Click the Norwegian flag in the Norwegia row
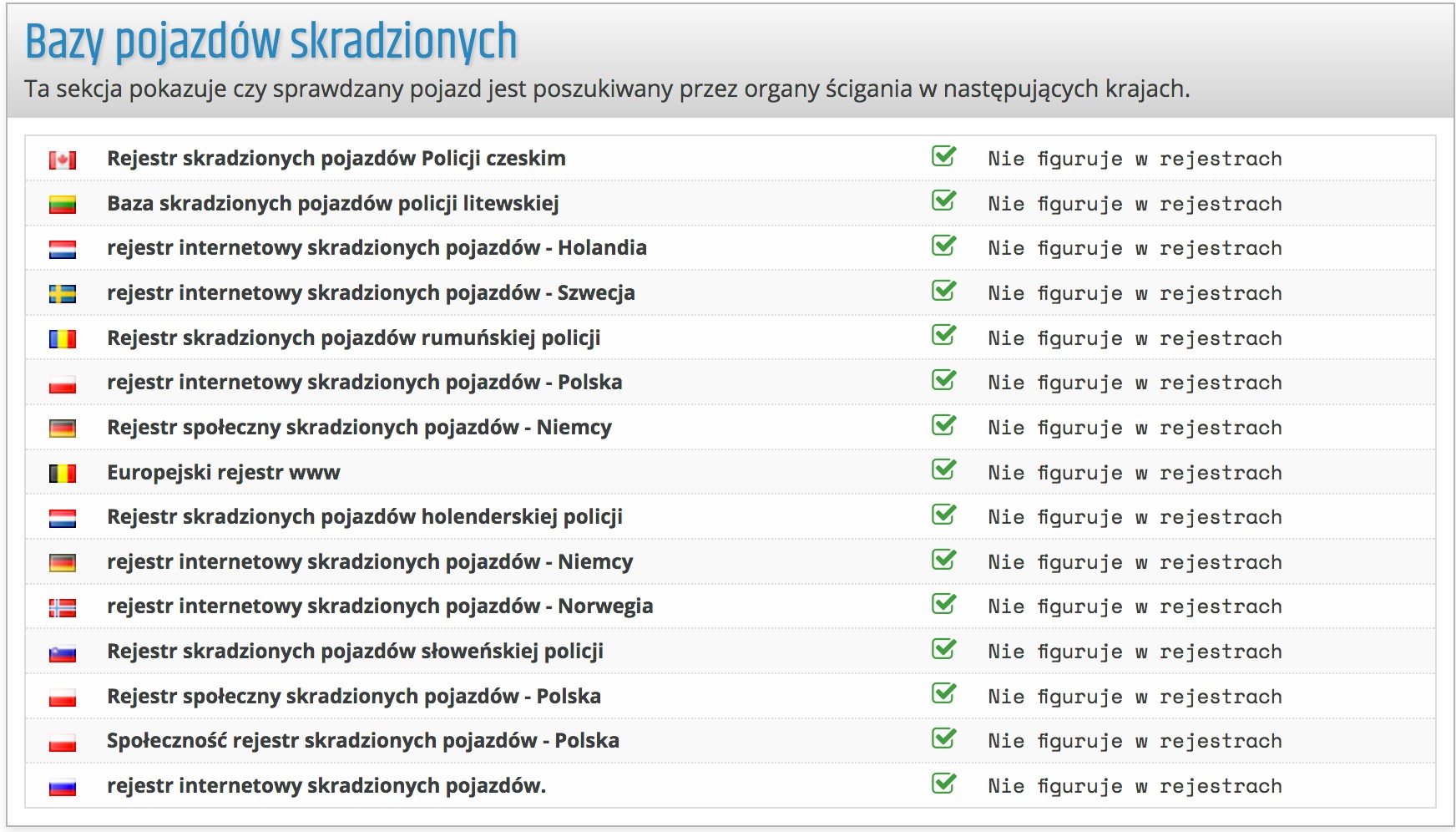1456x832 pixels. click(63, 607)
